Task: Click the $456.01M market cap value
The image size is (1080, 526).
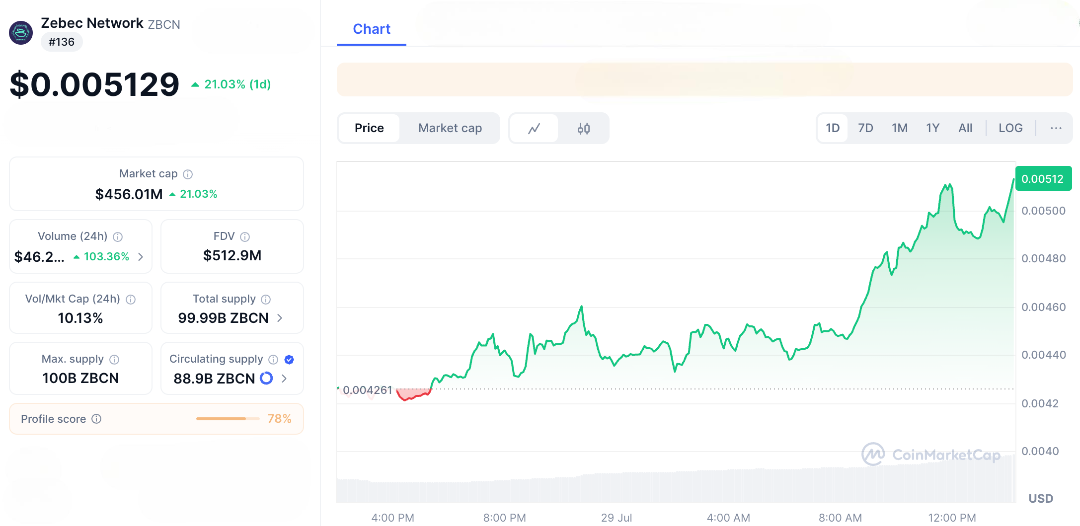Action: pos(129,194)
